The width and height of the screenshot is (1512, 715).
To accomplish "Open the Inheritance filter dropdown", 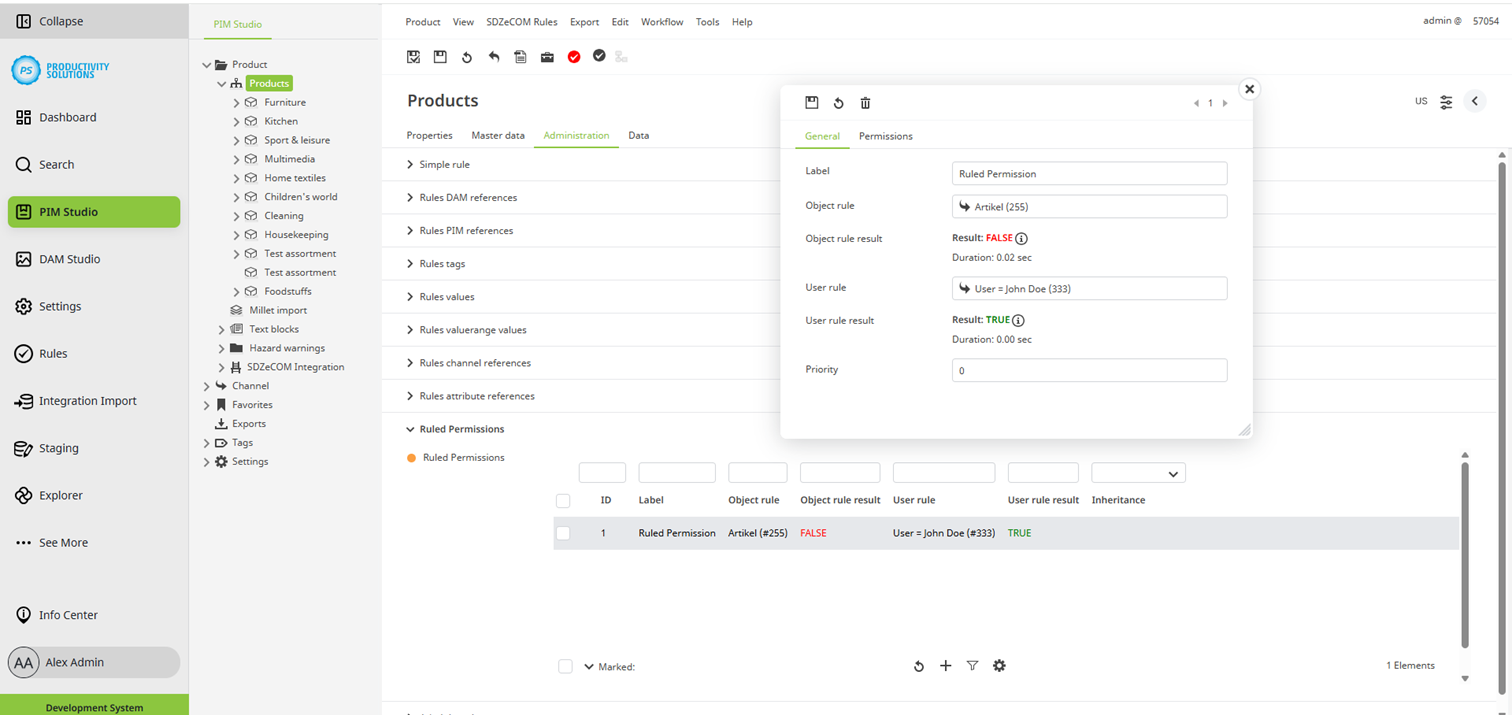I will [x=1138, y=473].
